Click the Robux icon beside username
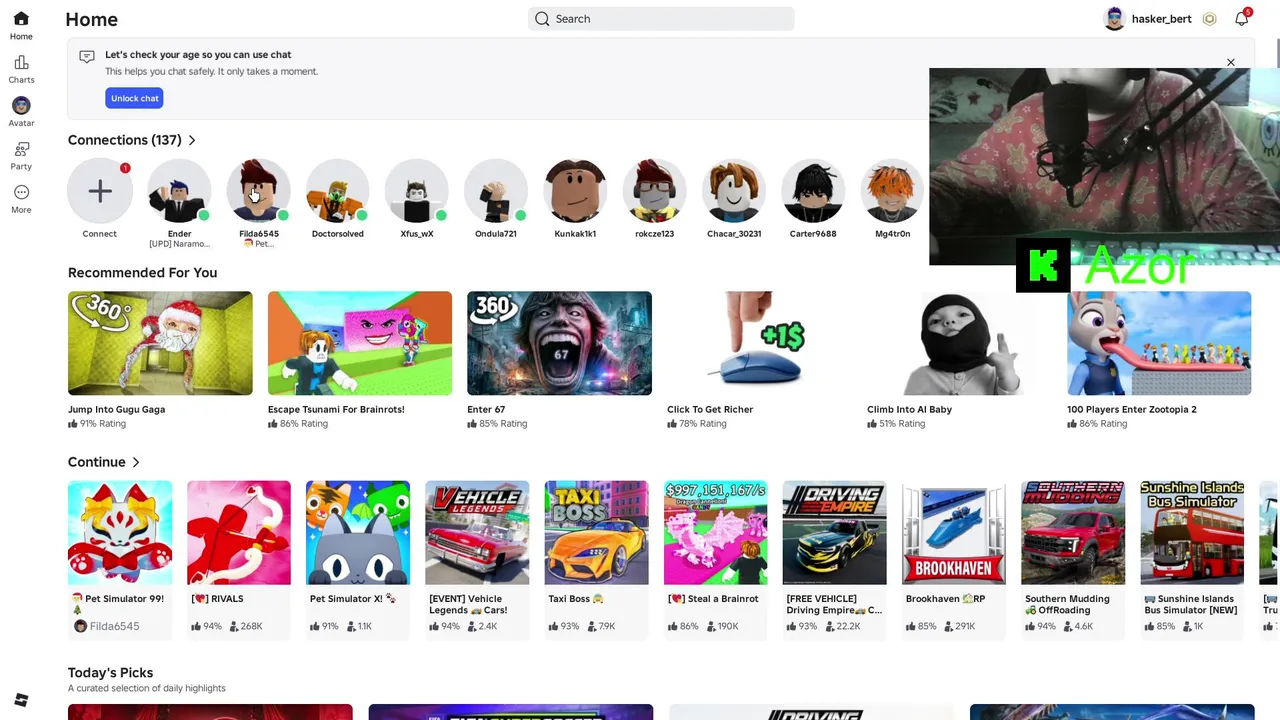 (1209, 19)
